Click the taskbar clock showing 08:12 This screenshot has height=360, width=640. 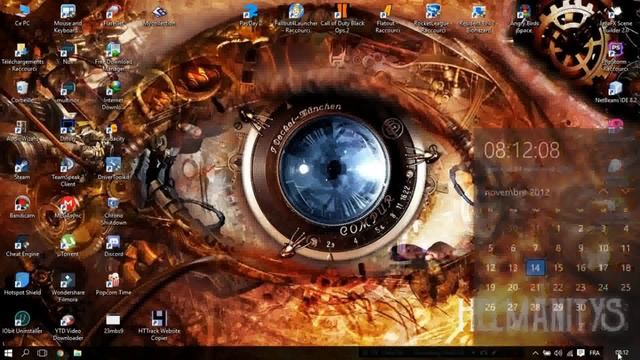[622, 353]
